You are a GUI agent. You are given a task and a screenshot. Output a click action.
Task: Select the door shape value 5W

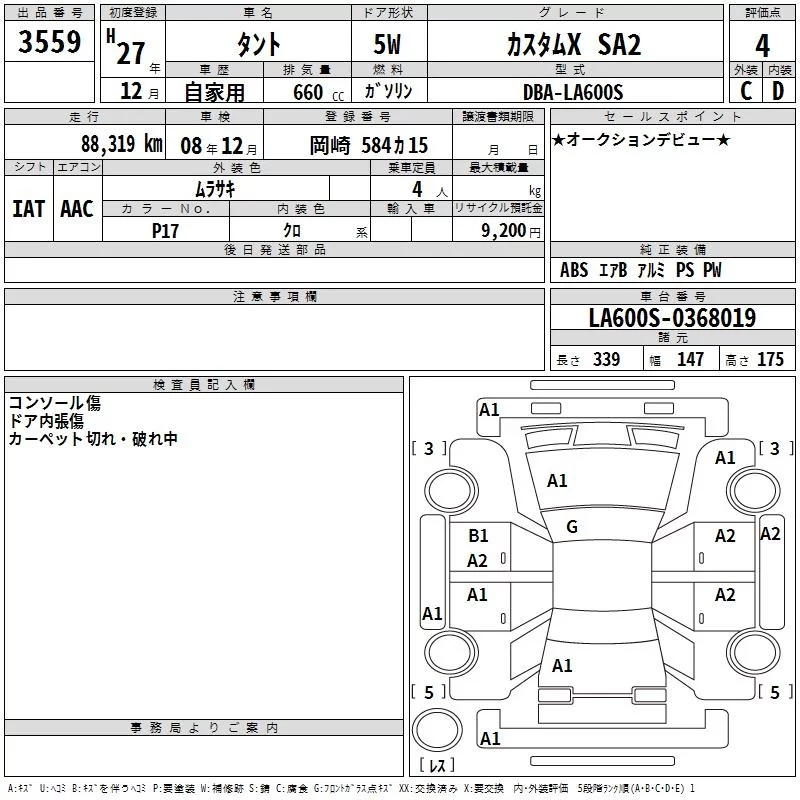[x=388, y=44]
